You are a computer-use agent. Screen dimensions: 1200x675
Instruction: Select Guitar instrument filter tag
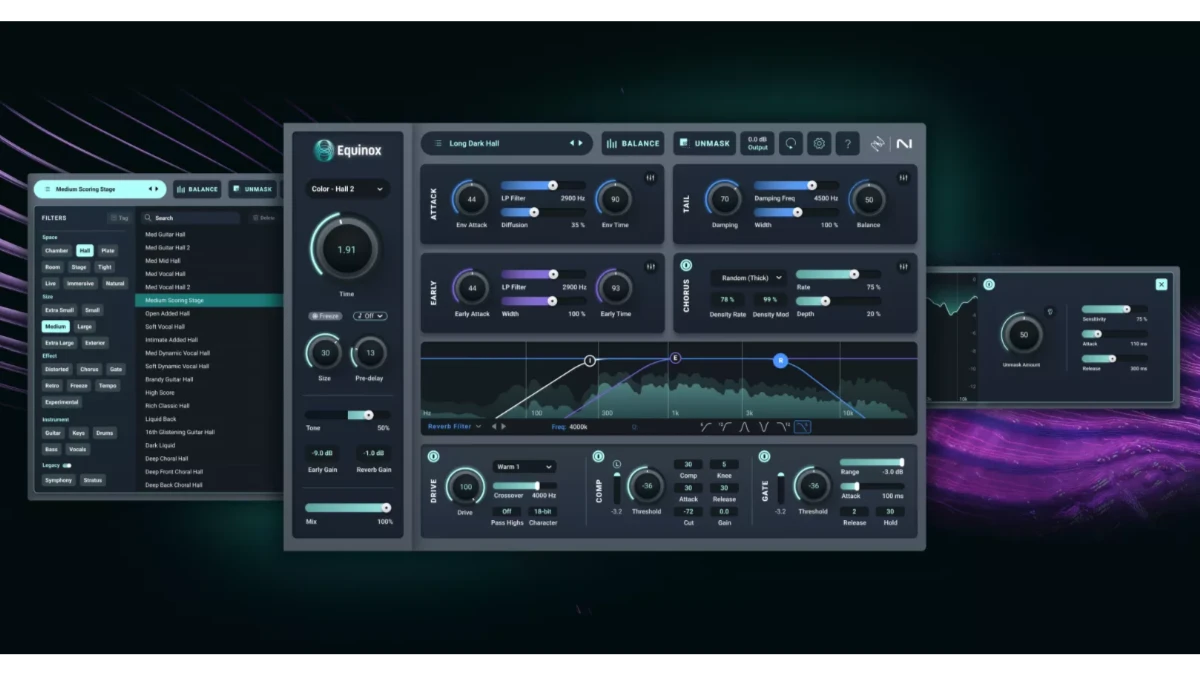(x=53, y=433)
